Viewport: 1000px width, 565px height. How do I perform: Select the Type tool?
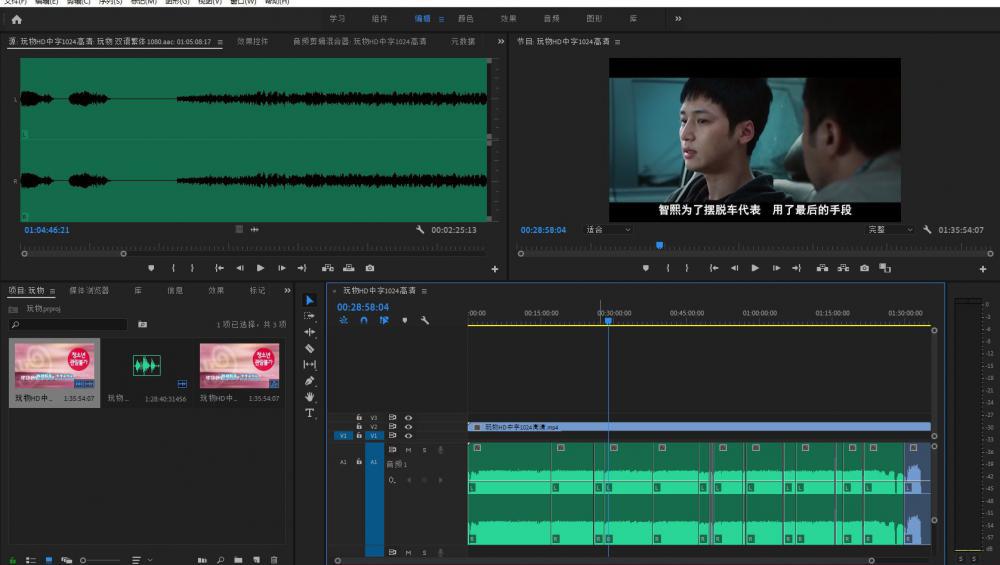tap(309, 413)
